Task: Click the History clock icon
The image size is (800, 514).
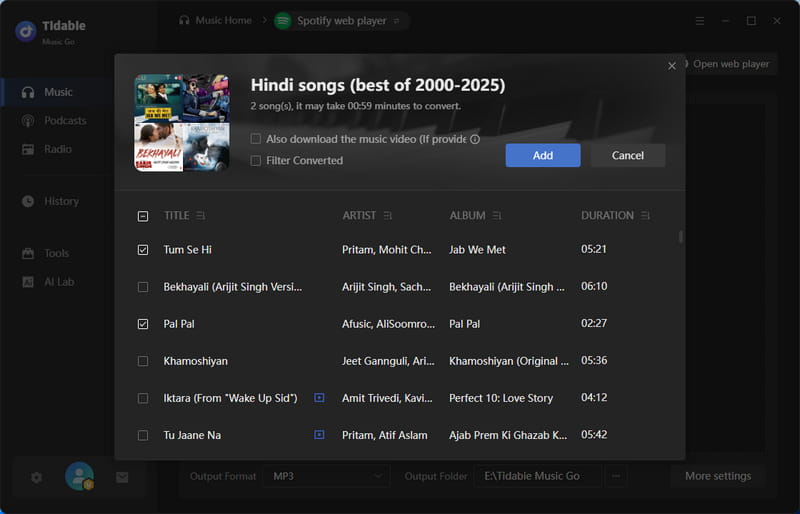Action: click(28, 201)
